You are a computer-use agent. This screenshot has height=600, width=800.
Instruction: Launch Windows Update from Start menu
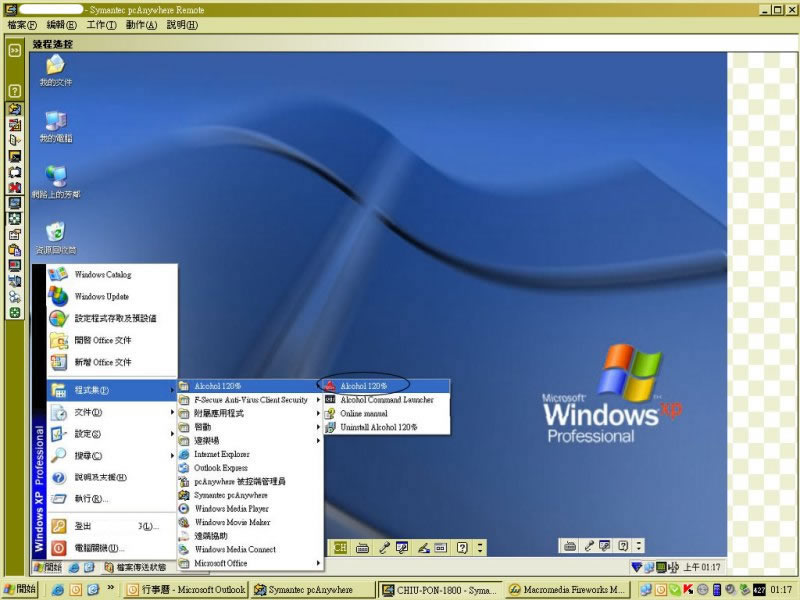pos(112,296)
